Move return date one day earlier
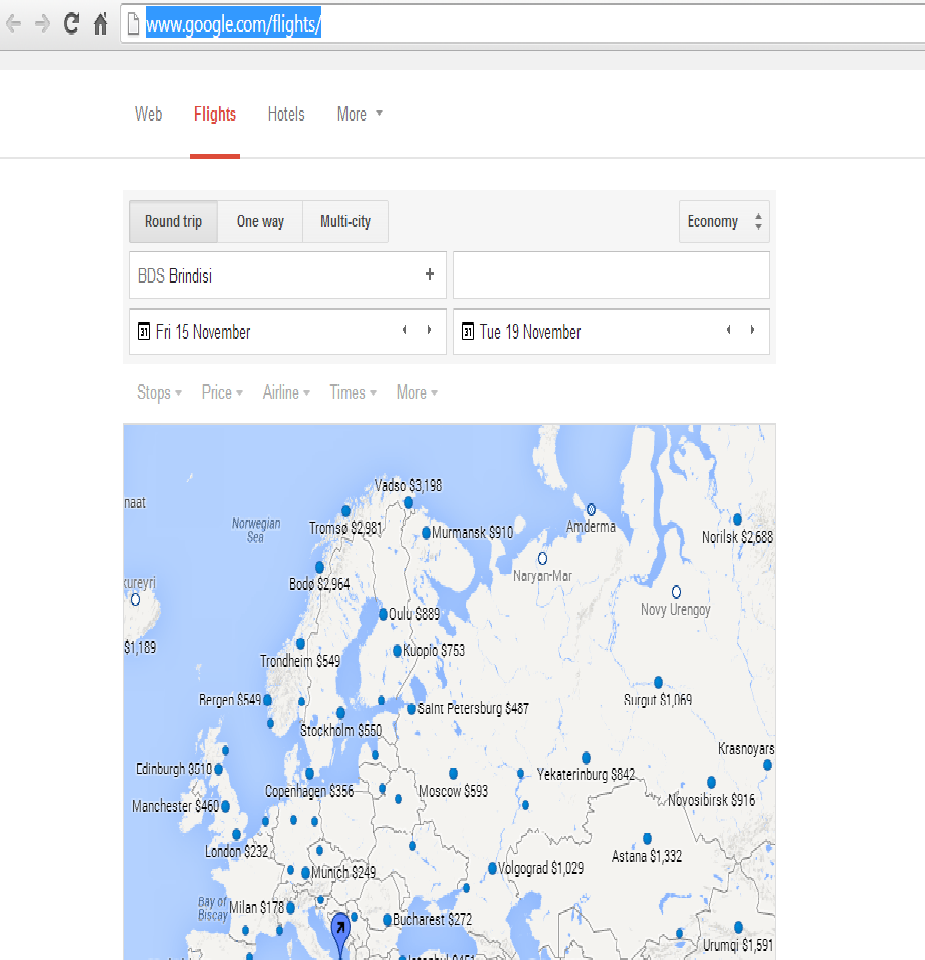 point(728,330)
